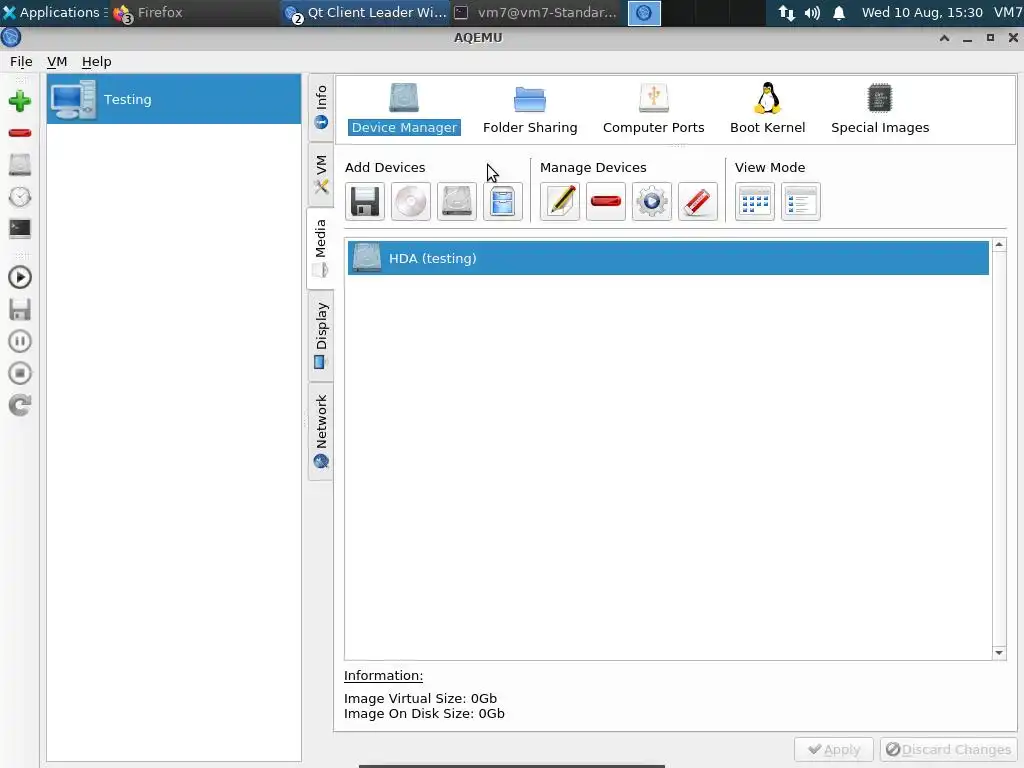Add a new virtual machine (green plus)
The width and height of the screenshot is (1024, 768).
[20, 101]
